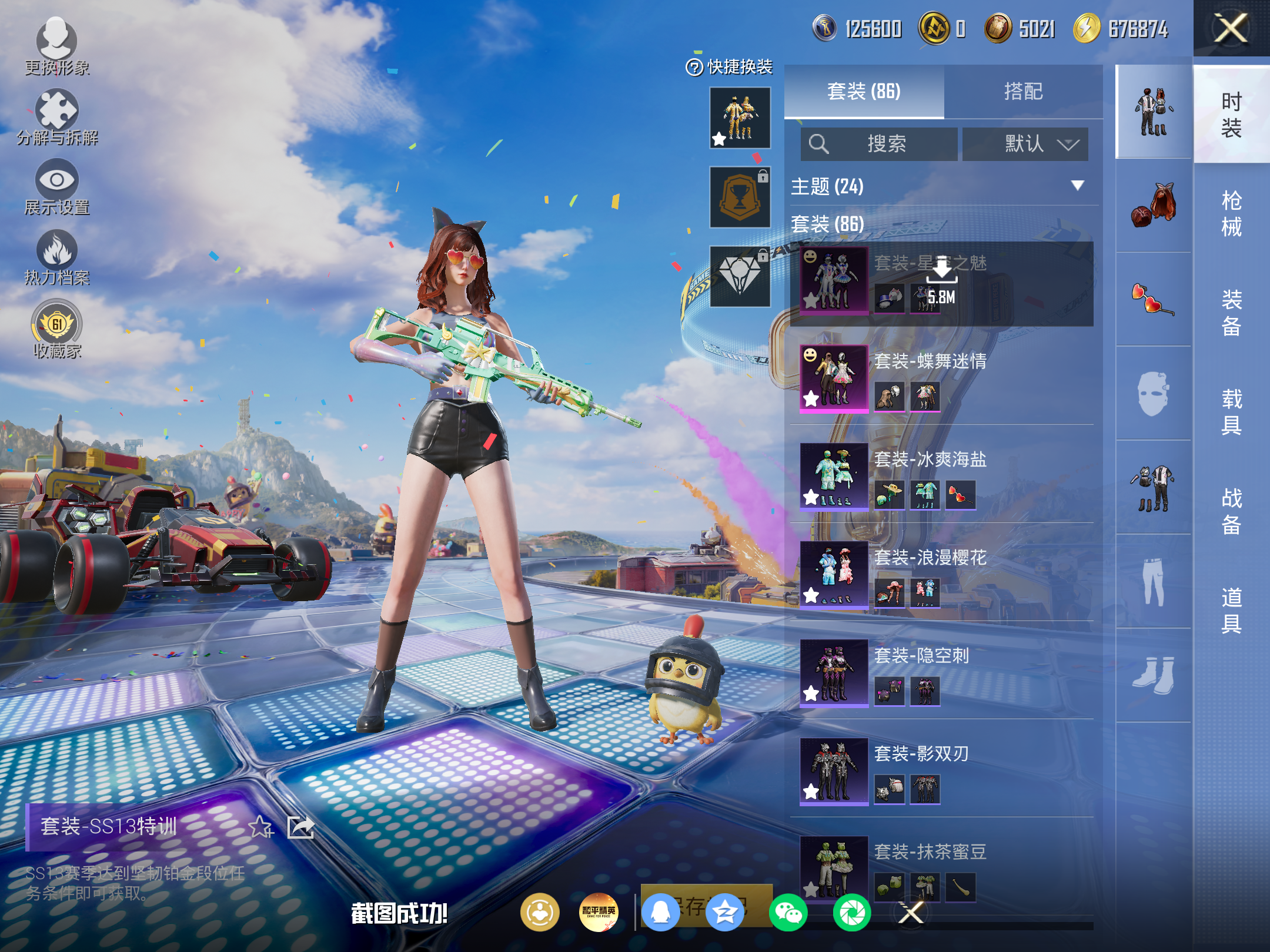Open the 默认 sort dropdown

point(1025,144)
